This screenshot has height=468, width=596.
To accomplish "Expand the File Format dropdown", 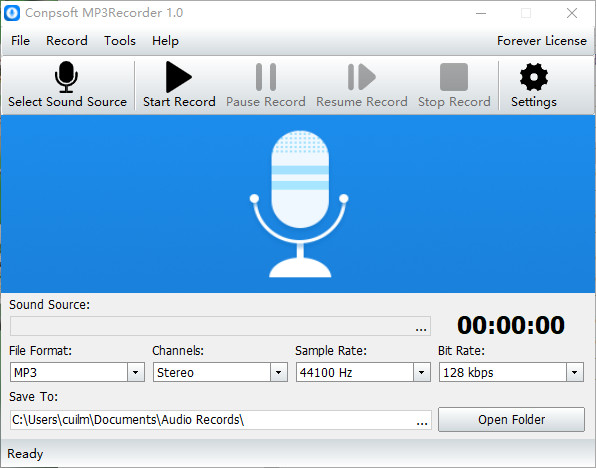I will click(136, 372).
